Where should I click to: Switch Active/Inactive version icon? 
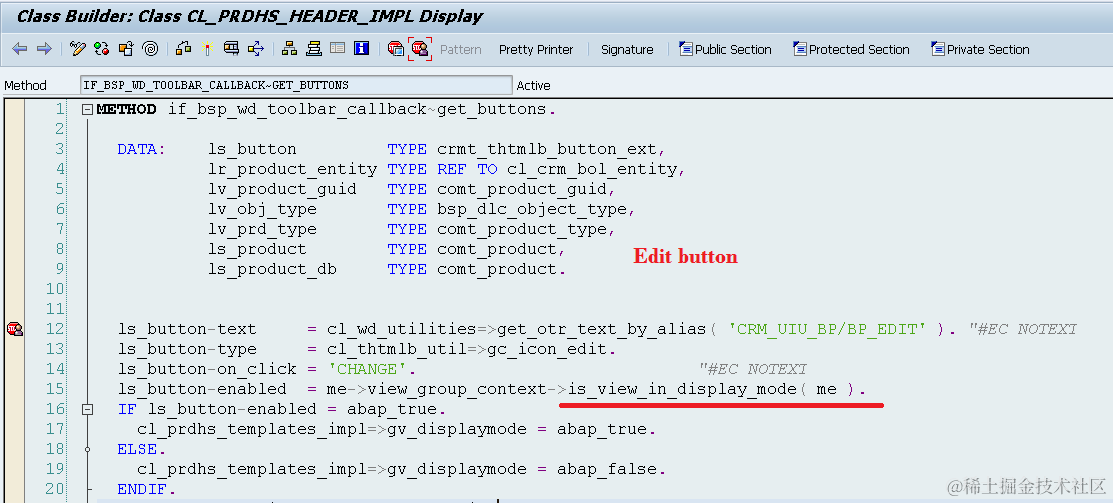(x=102, y=49)
